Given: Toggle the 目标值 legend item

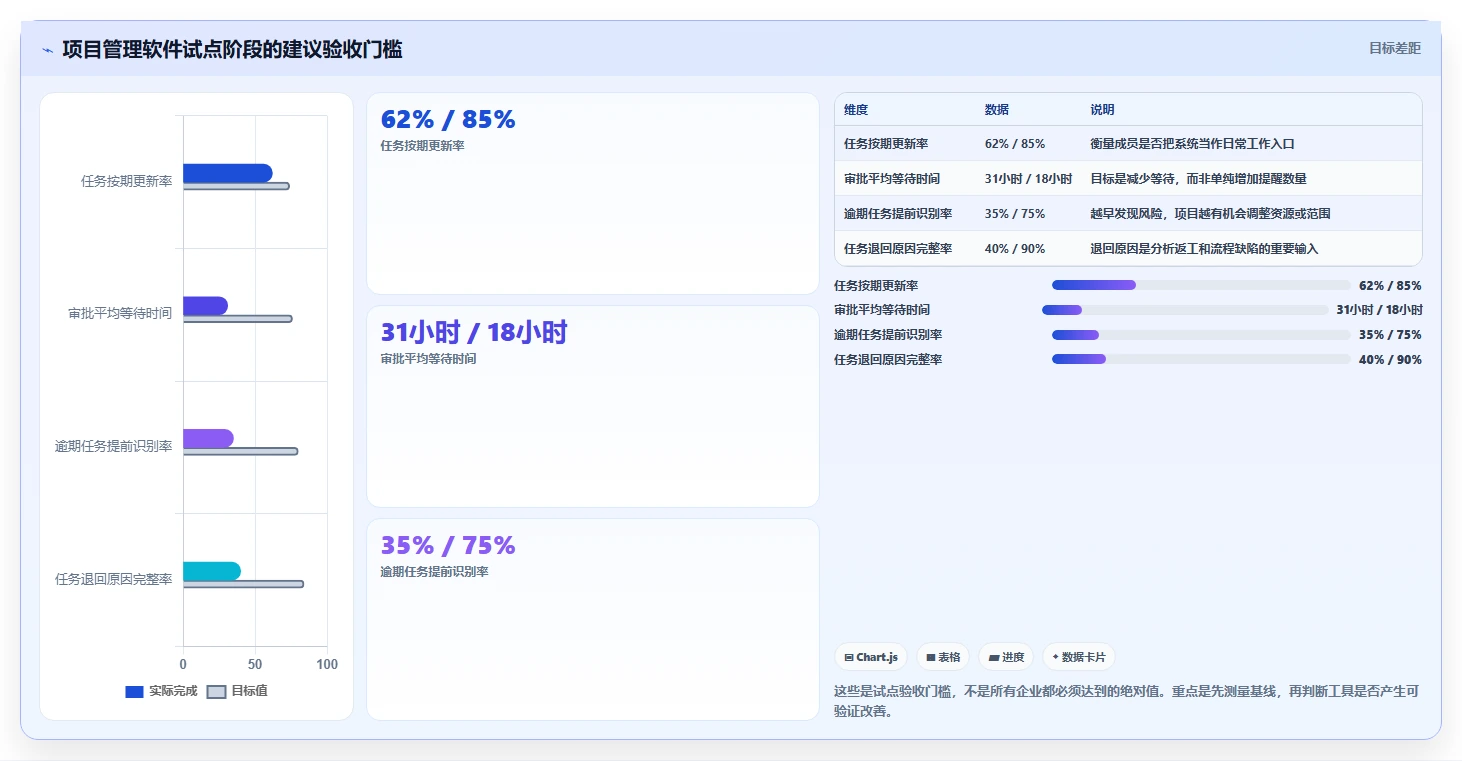Looking at the screenshot, I should [x=237, y=691].
